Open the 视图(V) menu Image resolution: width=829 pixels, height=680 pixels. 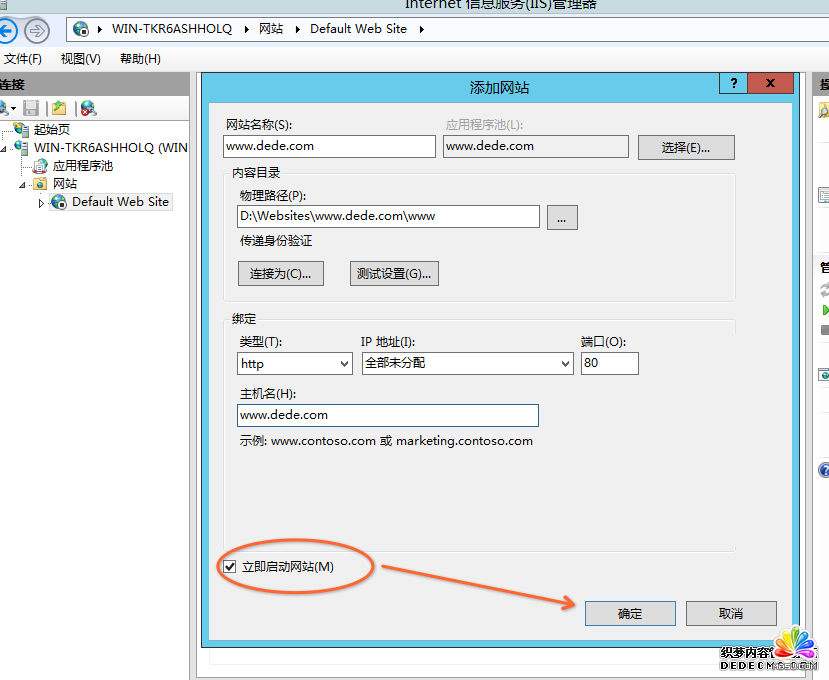pos(80,59)
